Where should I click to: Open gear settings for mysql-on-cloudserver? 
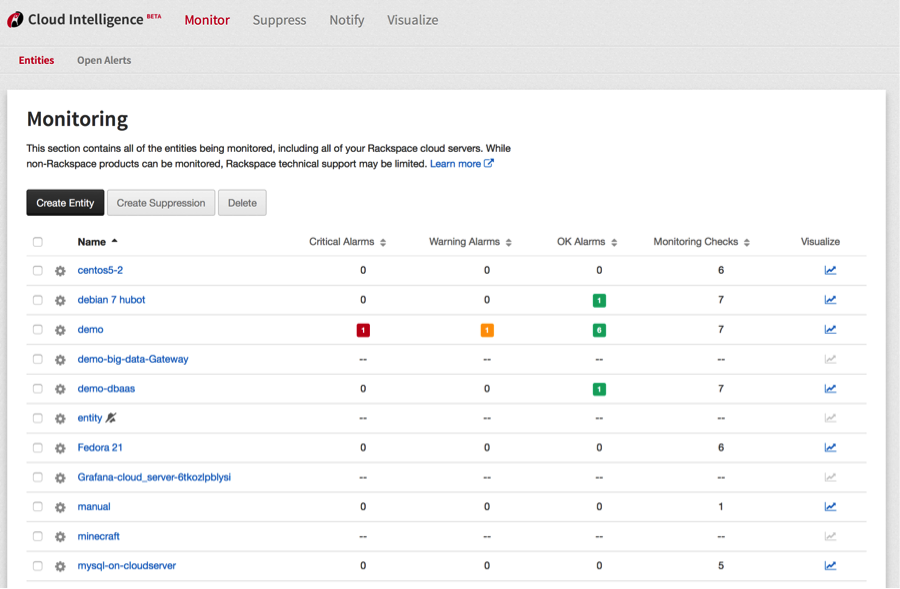60,567
